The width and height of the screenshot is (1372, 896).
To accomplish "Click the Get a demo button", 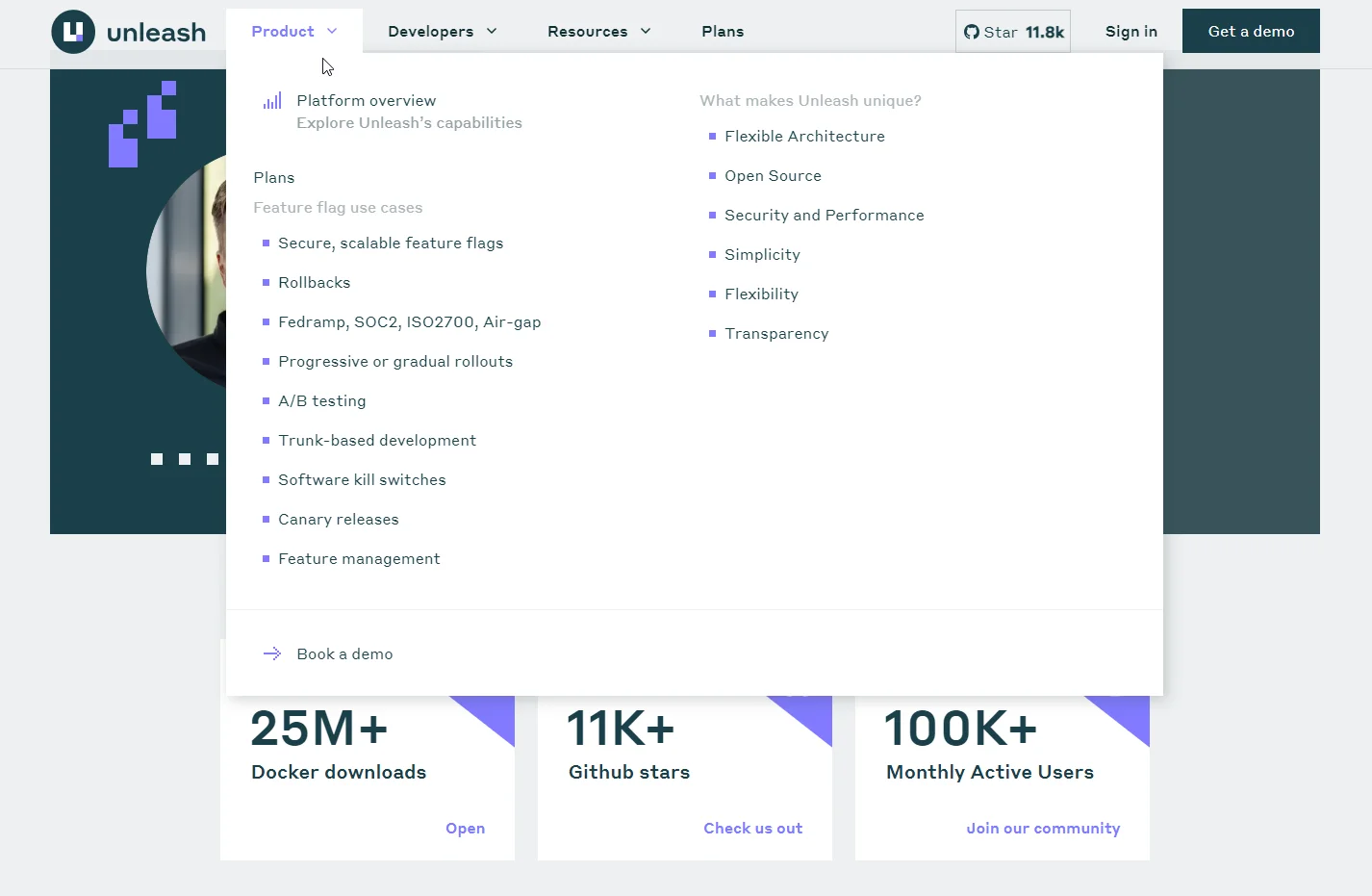I will point(1251,31).
